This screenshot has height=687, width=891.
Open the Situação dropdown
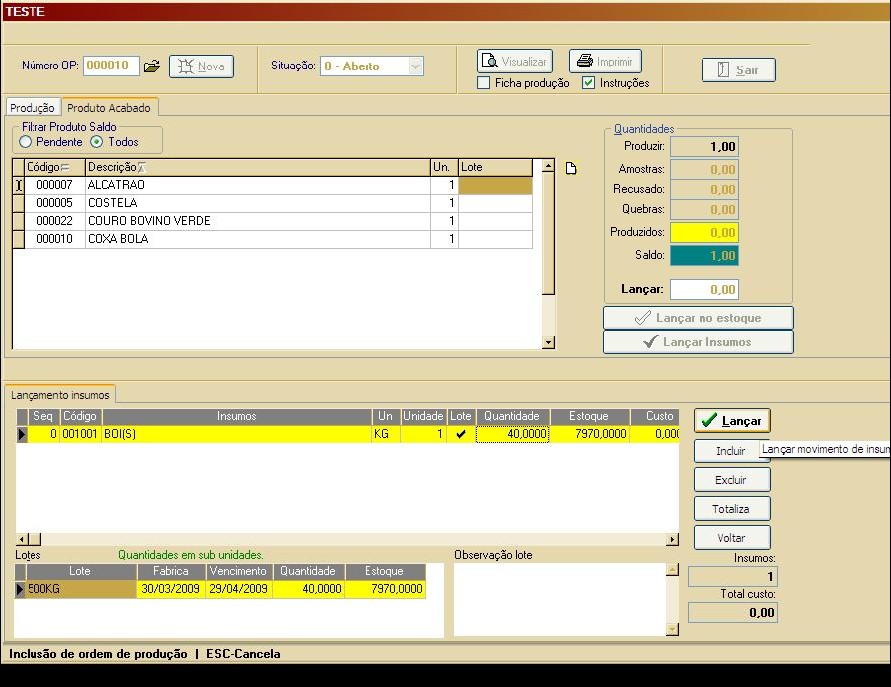coord(416,66)
